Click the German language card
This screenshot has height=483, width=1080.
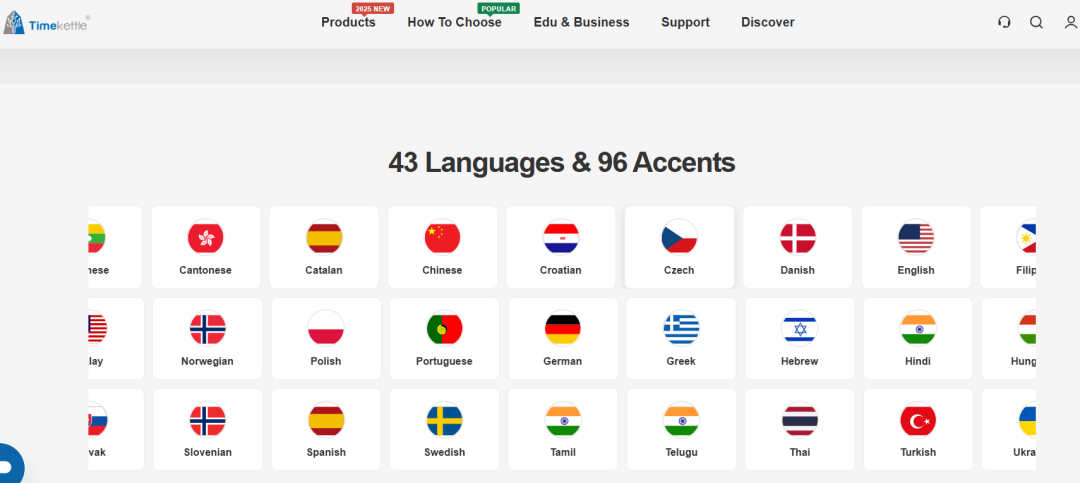tap(562, 338)
